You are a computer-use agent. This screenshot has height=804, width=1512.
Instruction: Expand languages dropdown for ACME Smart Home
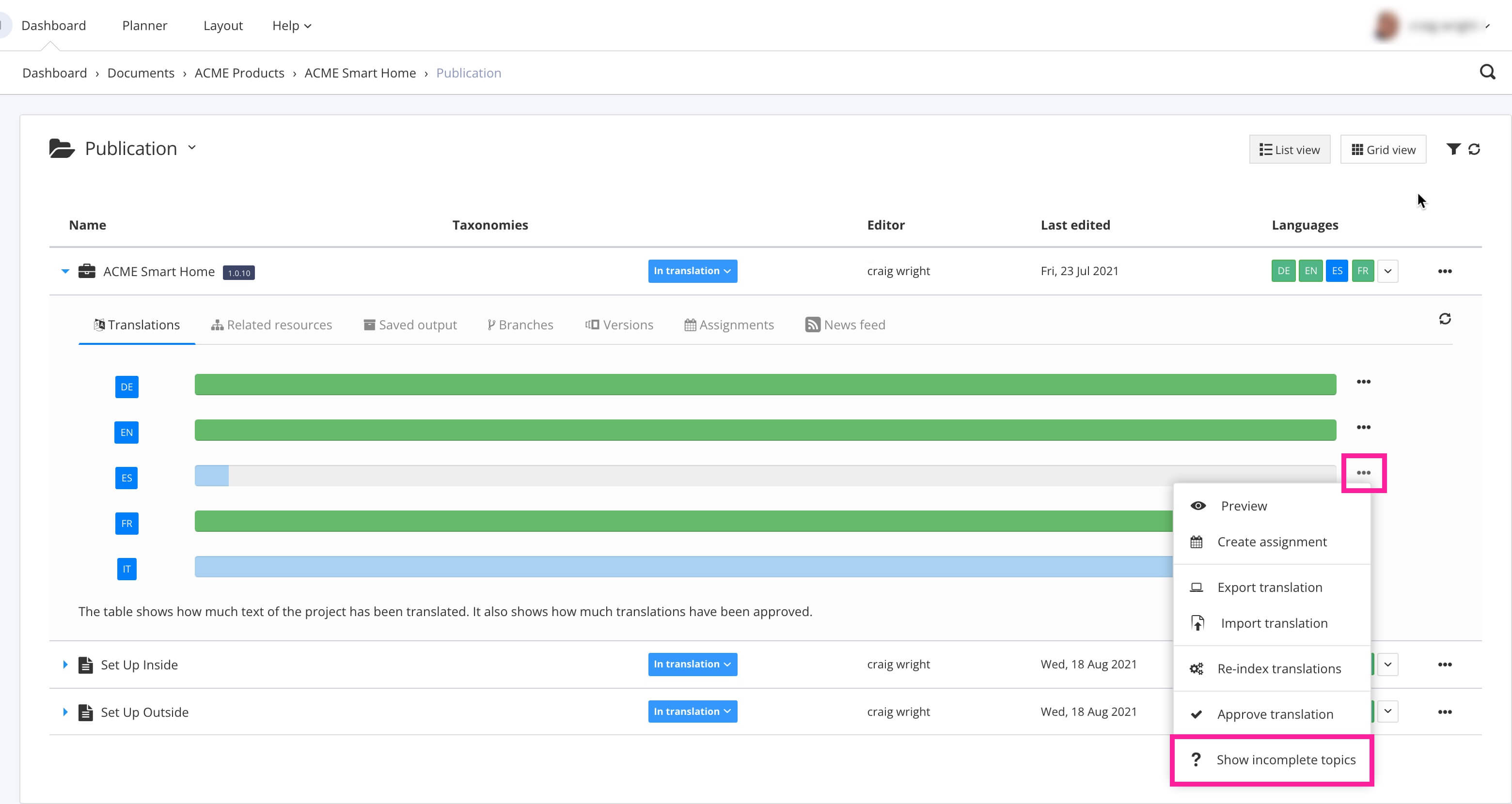[x=1387, y=271]
